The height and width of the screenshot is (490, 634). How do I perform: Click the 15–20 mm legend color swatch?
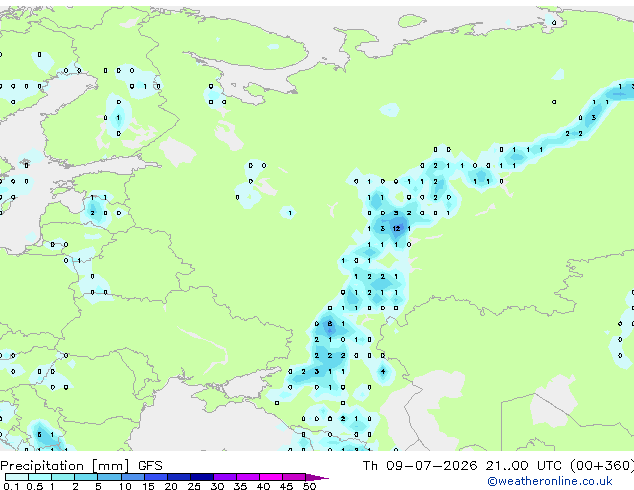155,477
